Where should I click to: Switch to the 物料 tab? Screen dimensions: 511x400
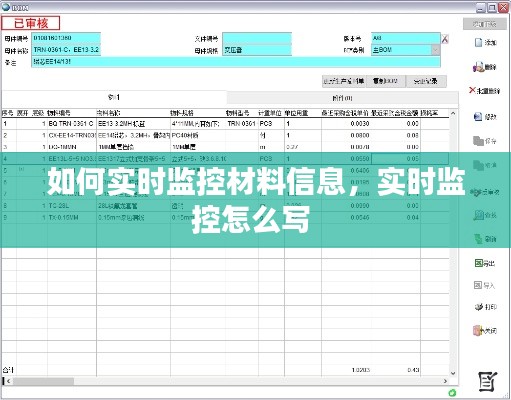[114, 97]
